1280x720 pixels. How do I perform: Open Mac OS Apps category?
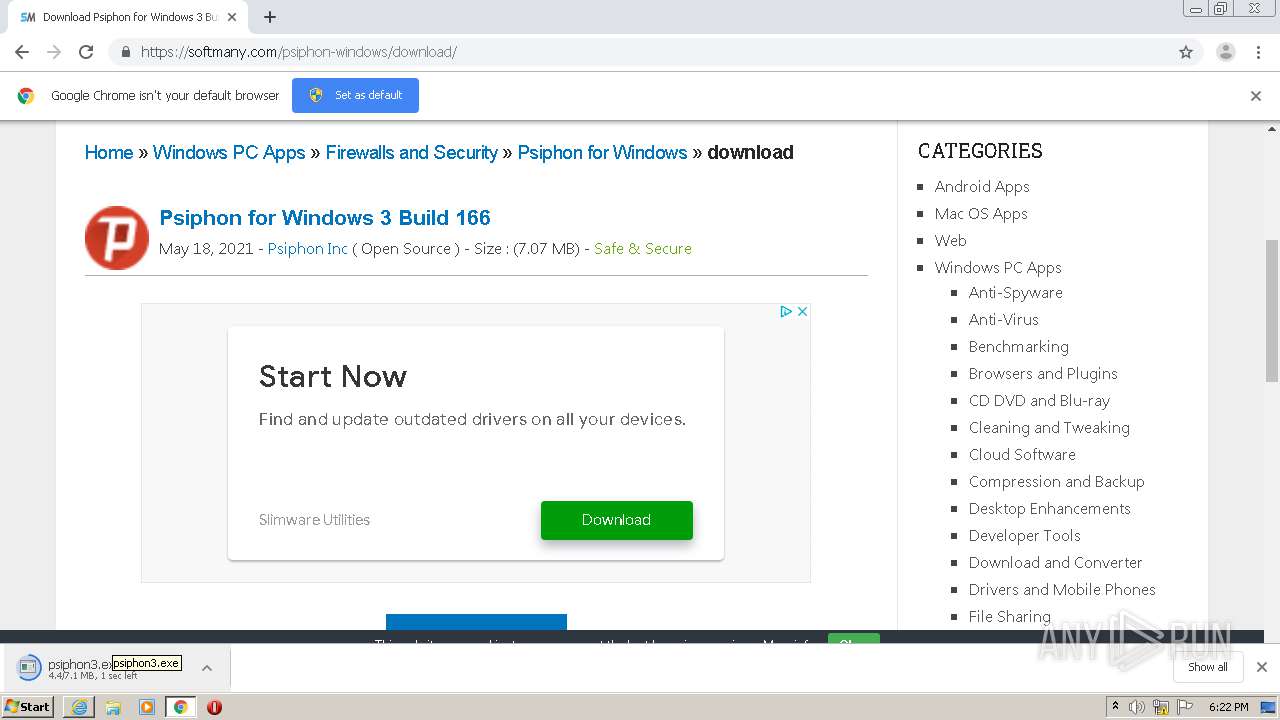pyautogui.click(x=981, y=213)
